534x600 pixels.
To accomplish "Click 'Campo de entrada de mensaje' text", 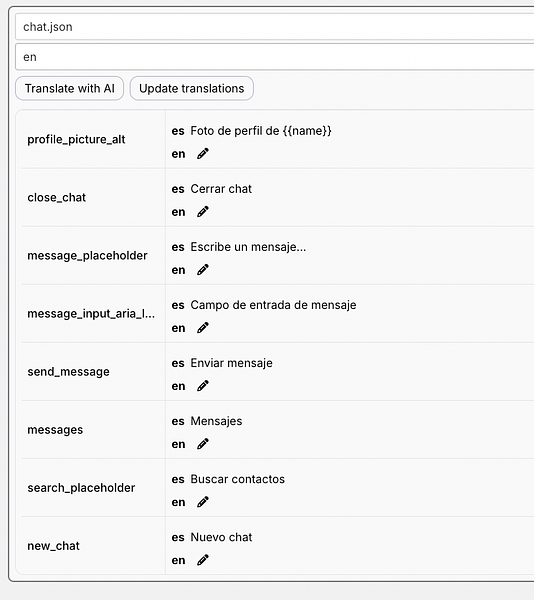I will tap(274, 305).
